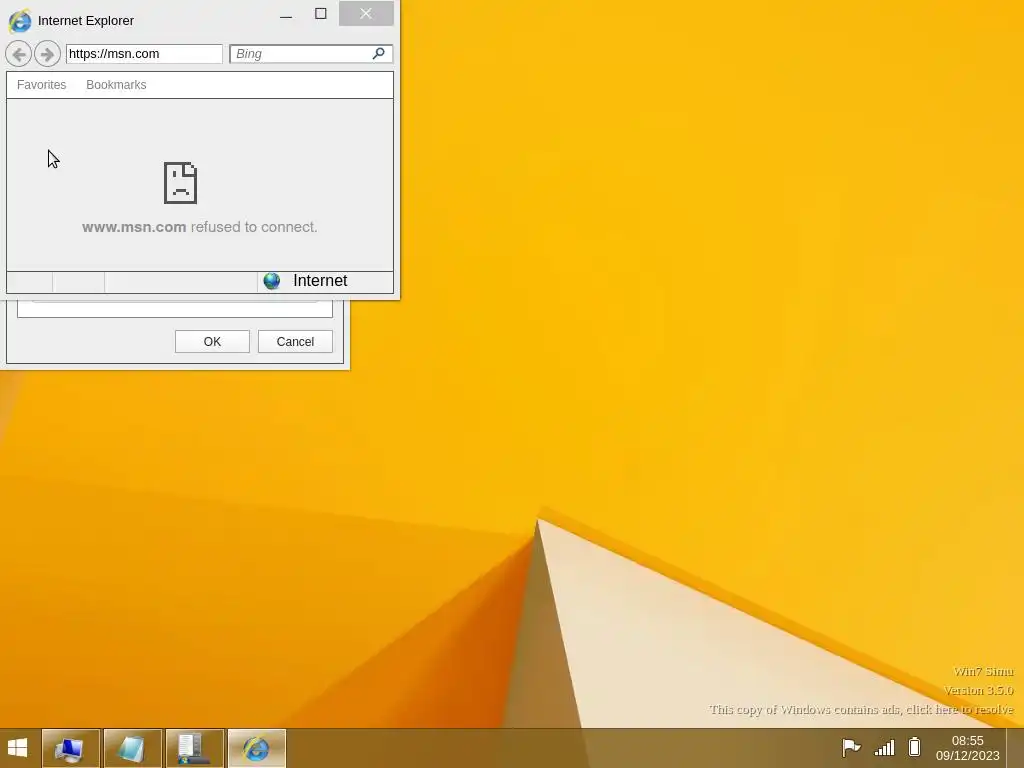Open the Windows Start button
This screenshot has height=768, width=1024.
[18, 748]
